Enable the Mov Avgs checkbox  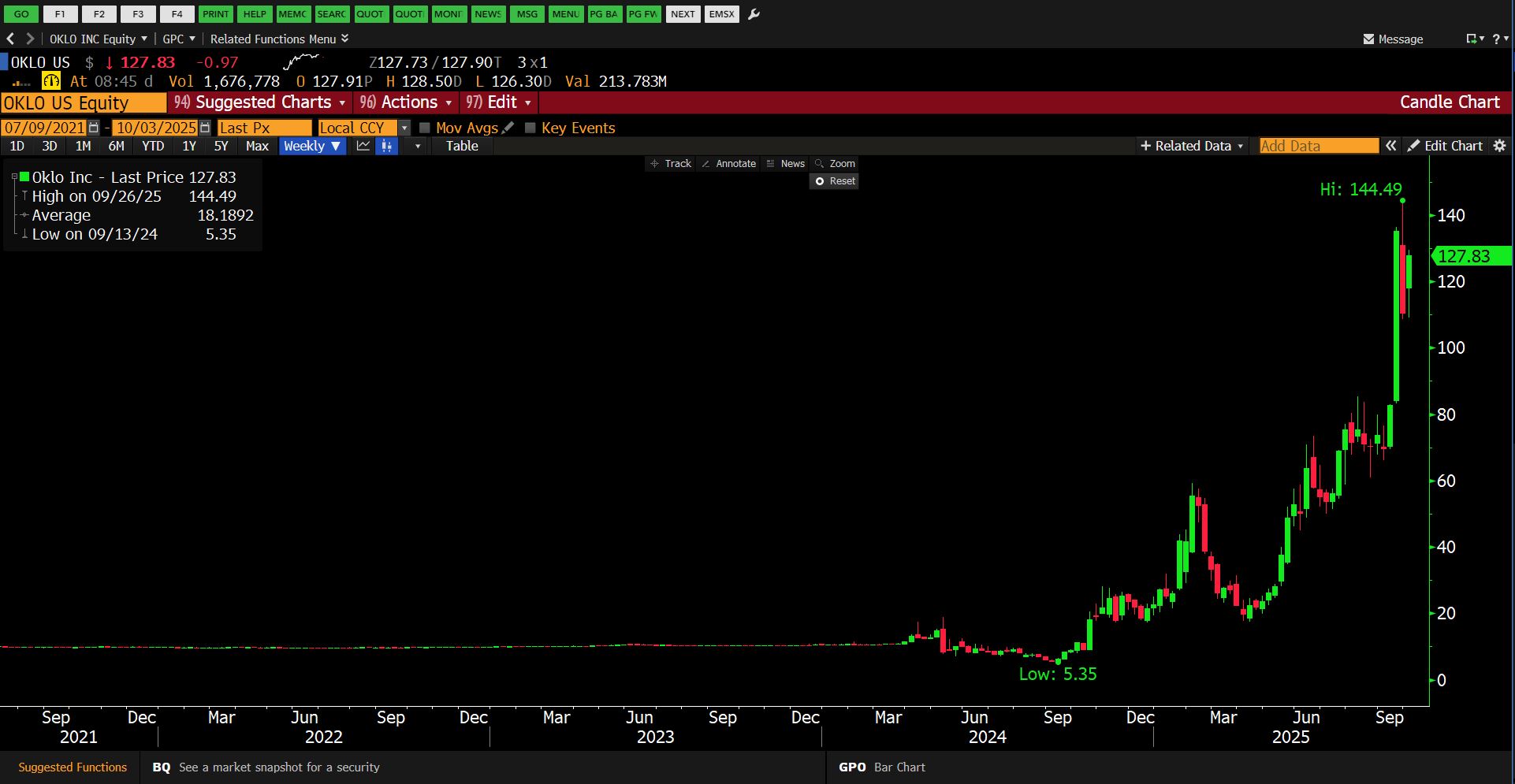pyautogui.click(x=425, y=128)
